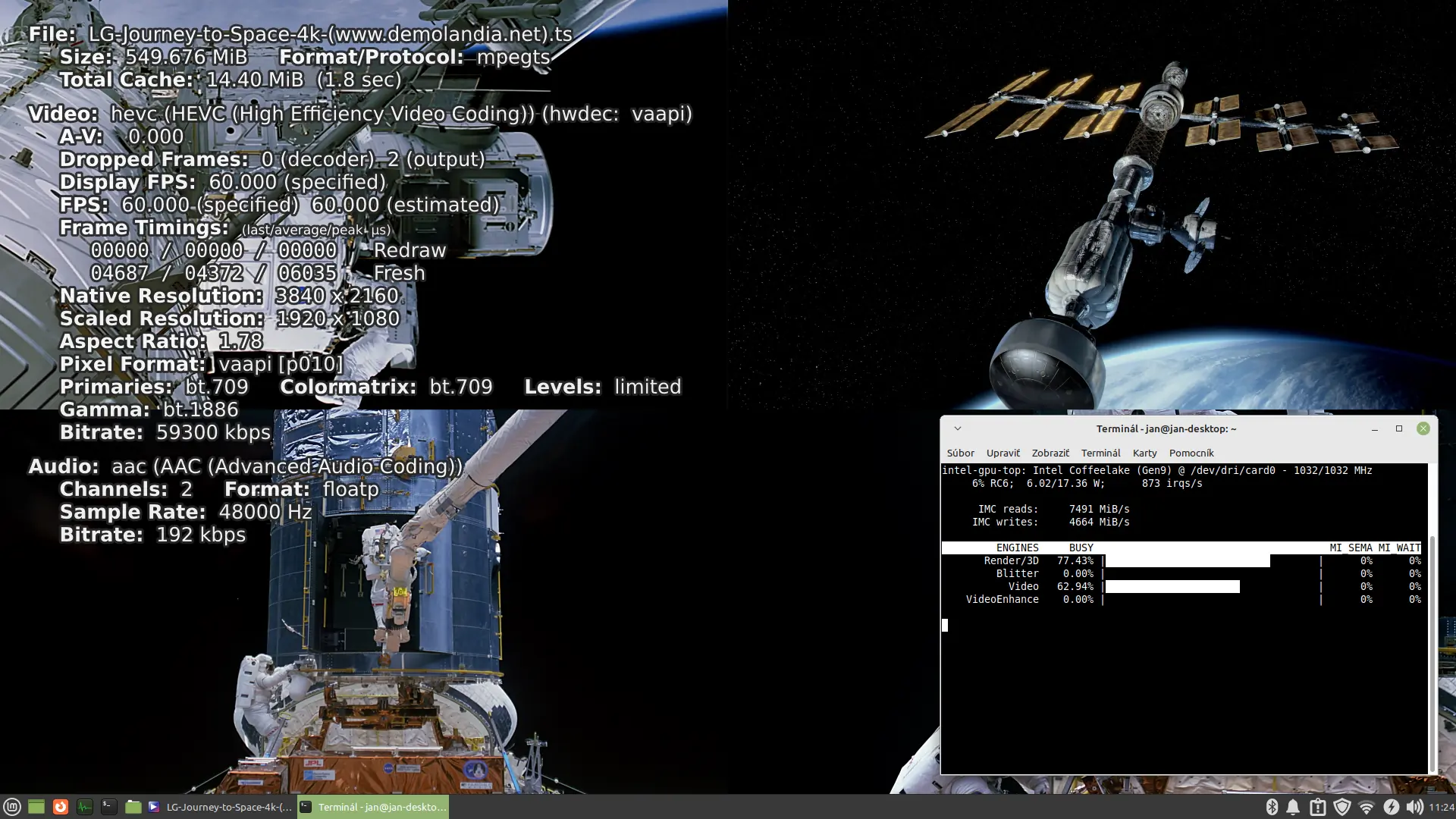
Task: Open the notifications bell in tray
Action: pos(1293,807)
